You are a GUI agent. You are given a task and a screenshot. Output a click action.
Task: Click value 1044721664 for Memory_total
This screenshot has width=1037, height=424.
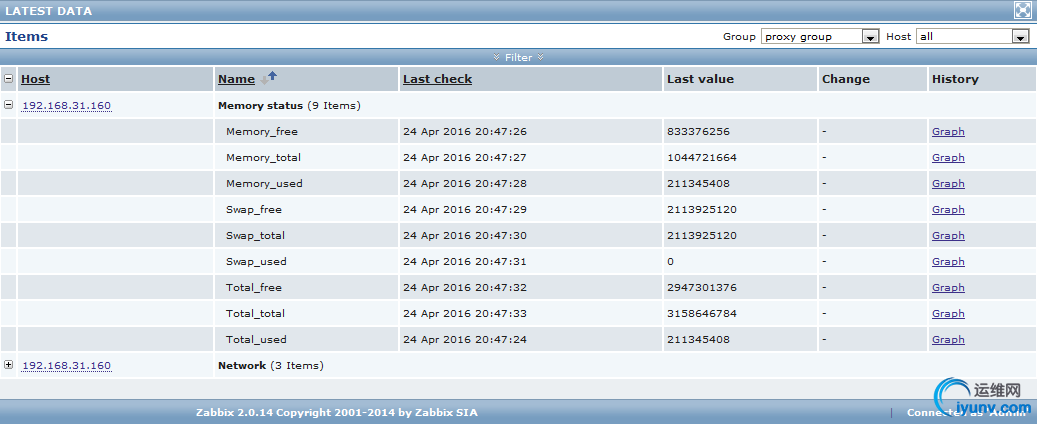click(x=702, y=157)
